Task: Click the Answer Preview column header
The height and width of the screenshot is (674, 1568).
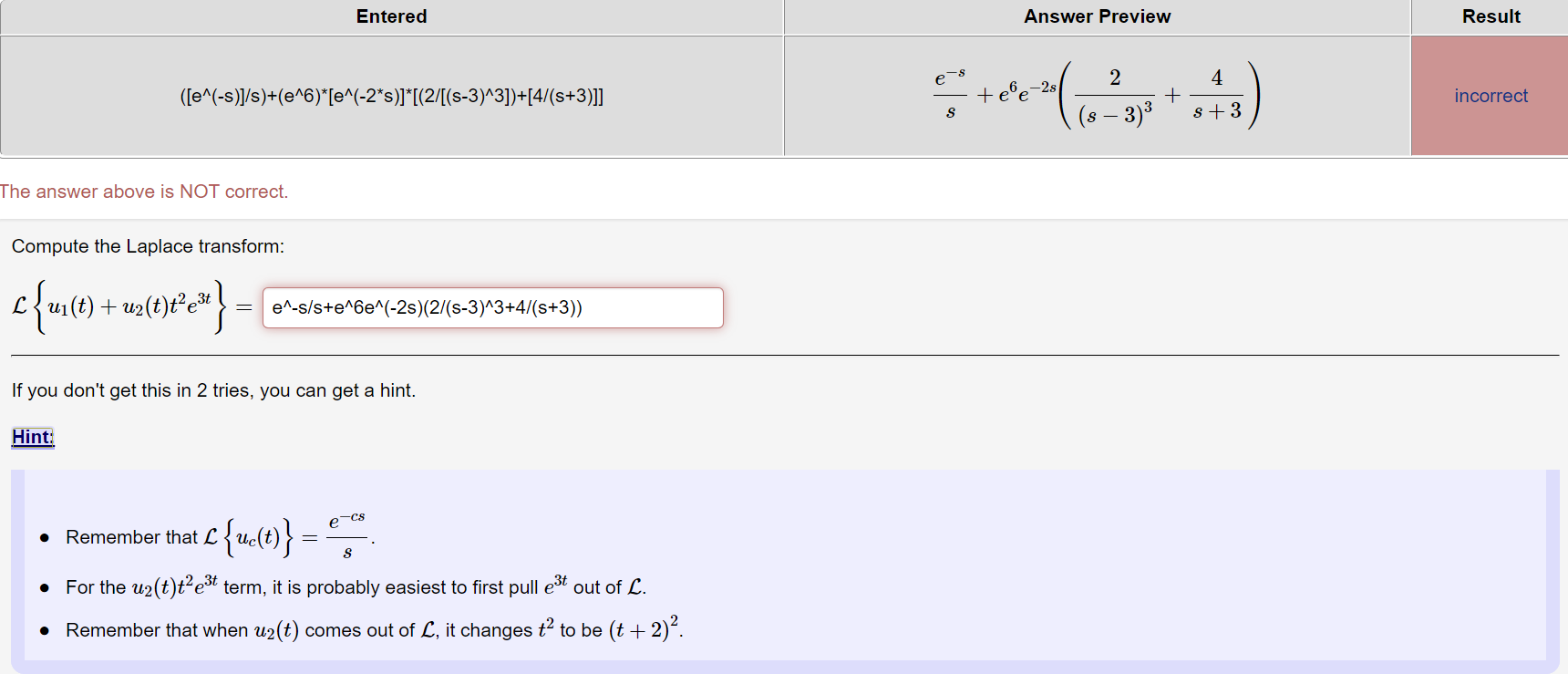Action: (x=1096, y=16)
